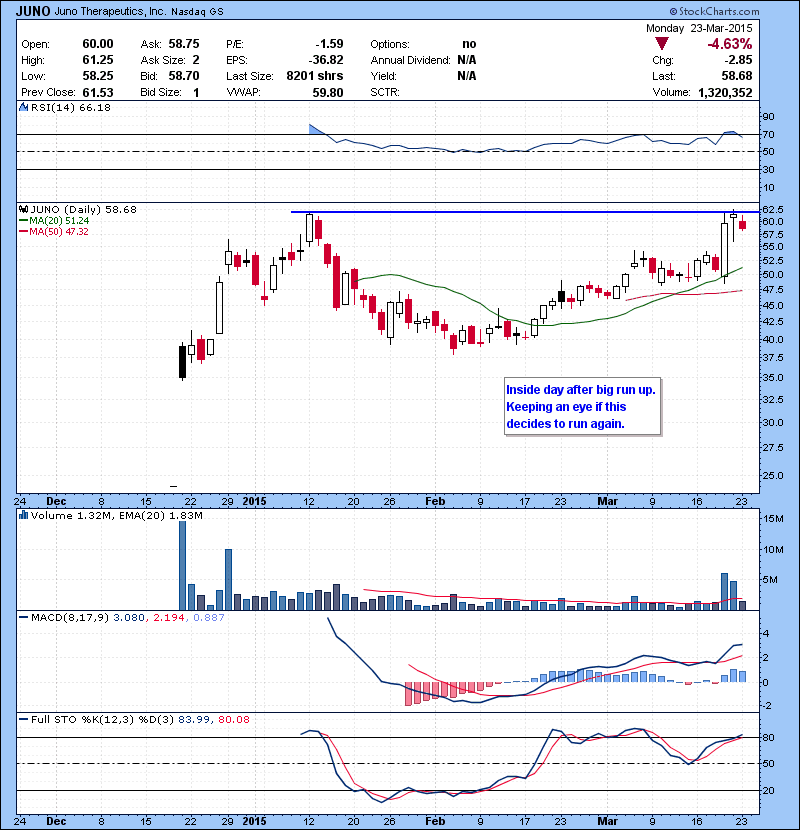Click the -4.63% percent change
The image size is (800, 830).
[x=730, y=43]
